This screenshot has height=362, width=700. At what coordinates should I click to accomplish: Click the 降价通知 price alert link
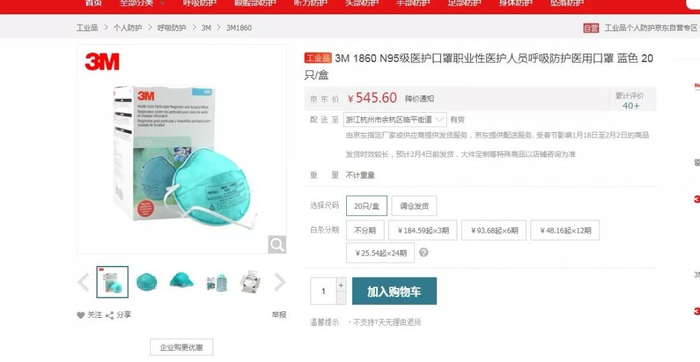pyautogui.click(x=419, y=99)
